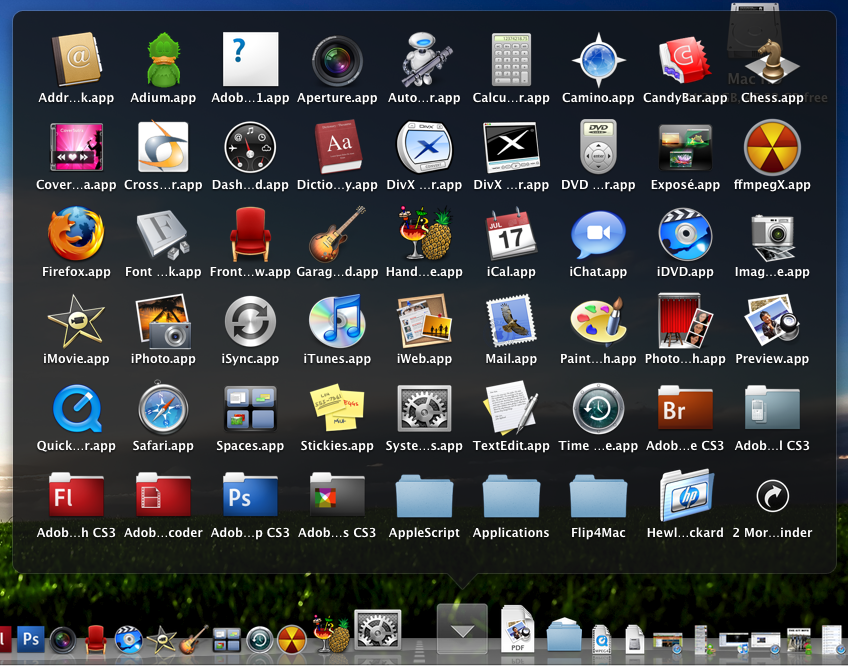Open Adobe Bridge CS3 folder

coord(685,408)
